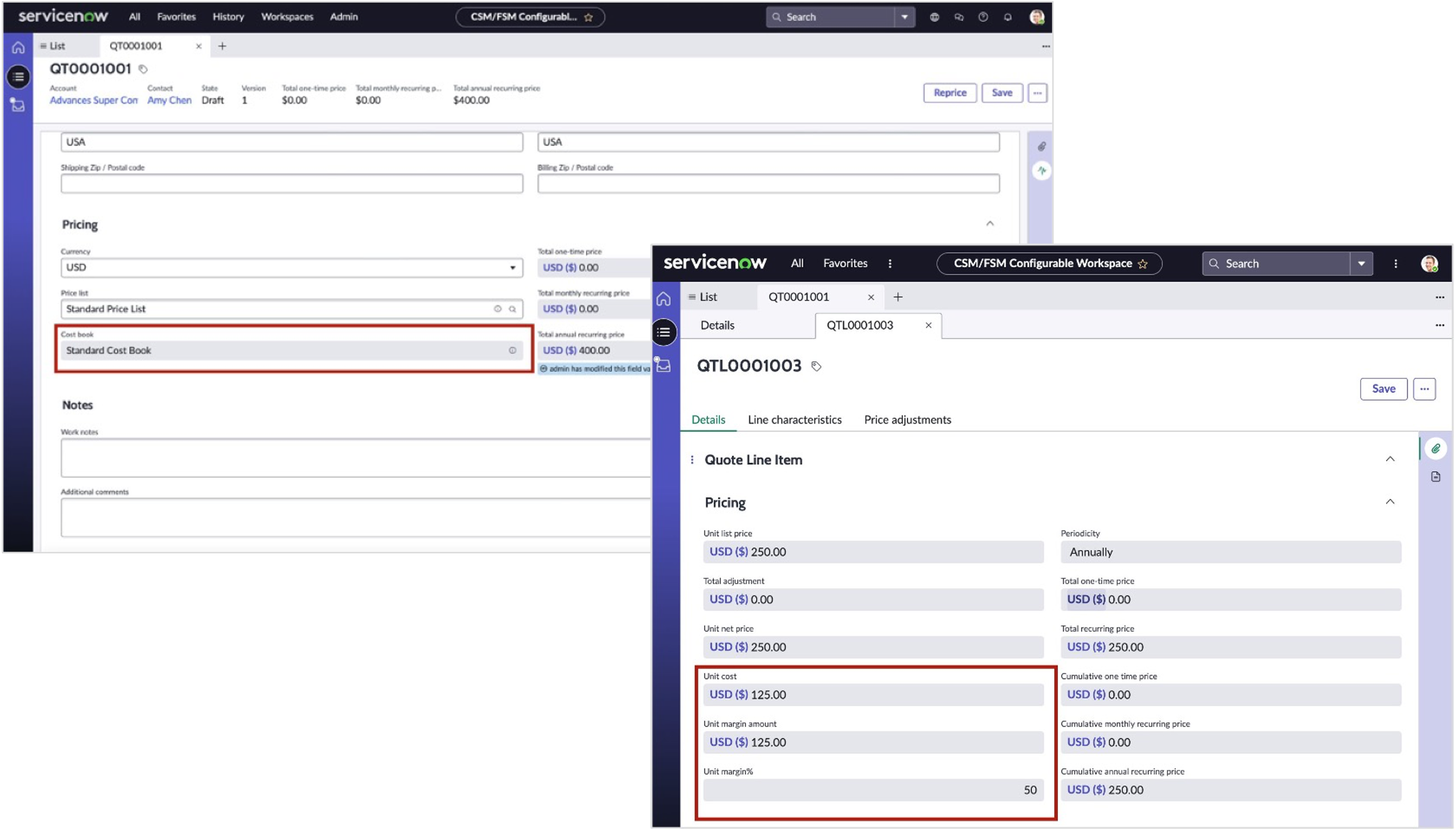Open the CSM/FSM Configurable Workspace selector in the front window
The width and height of the screenshot is (1456, 829).
pyautogui.click(x=1049, y=264)
